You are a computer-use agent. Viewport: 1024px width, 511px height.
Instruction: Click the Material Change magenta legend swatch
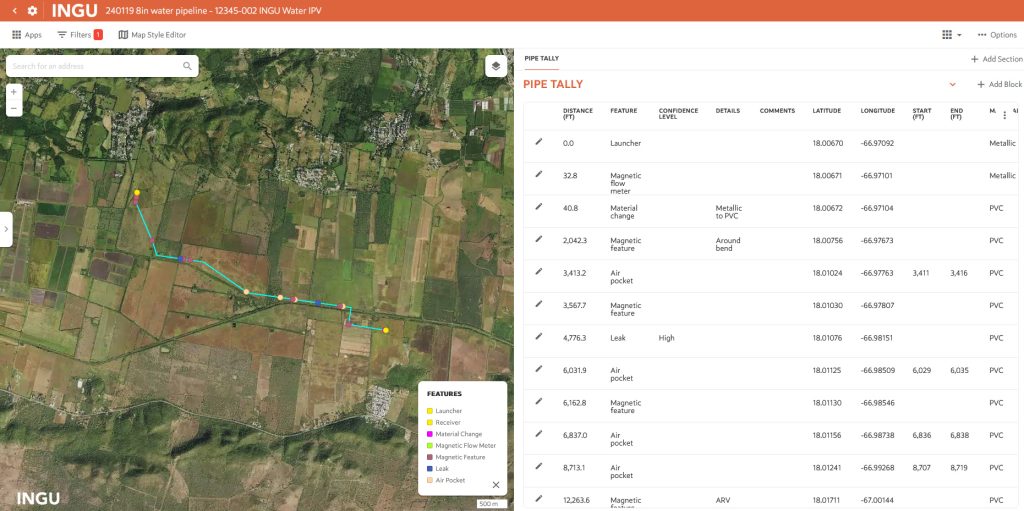[x=429, y=434]
